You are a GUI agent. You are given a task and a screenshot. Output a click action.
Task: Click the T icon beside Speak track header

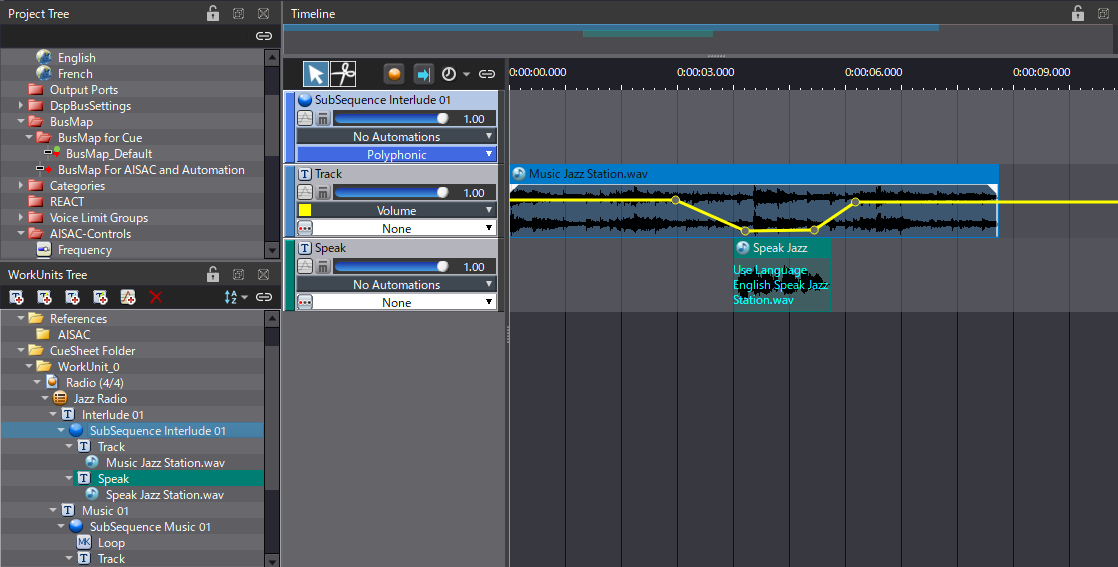[305, 248]
